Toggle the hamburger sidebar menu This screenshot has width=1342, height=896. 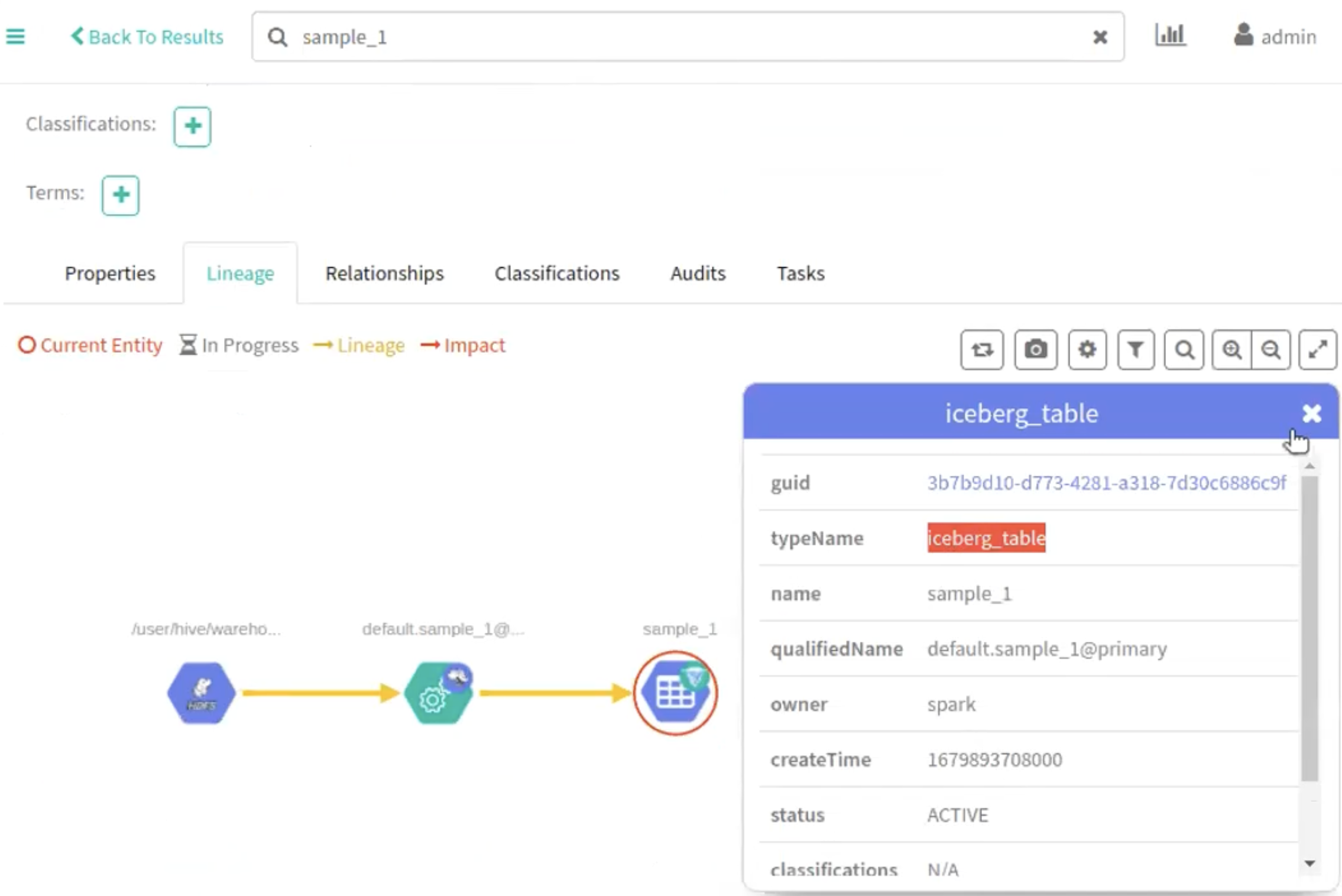(x=15, y=37)
